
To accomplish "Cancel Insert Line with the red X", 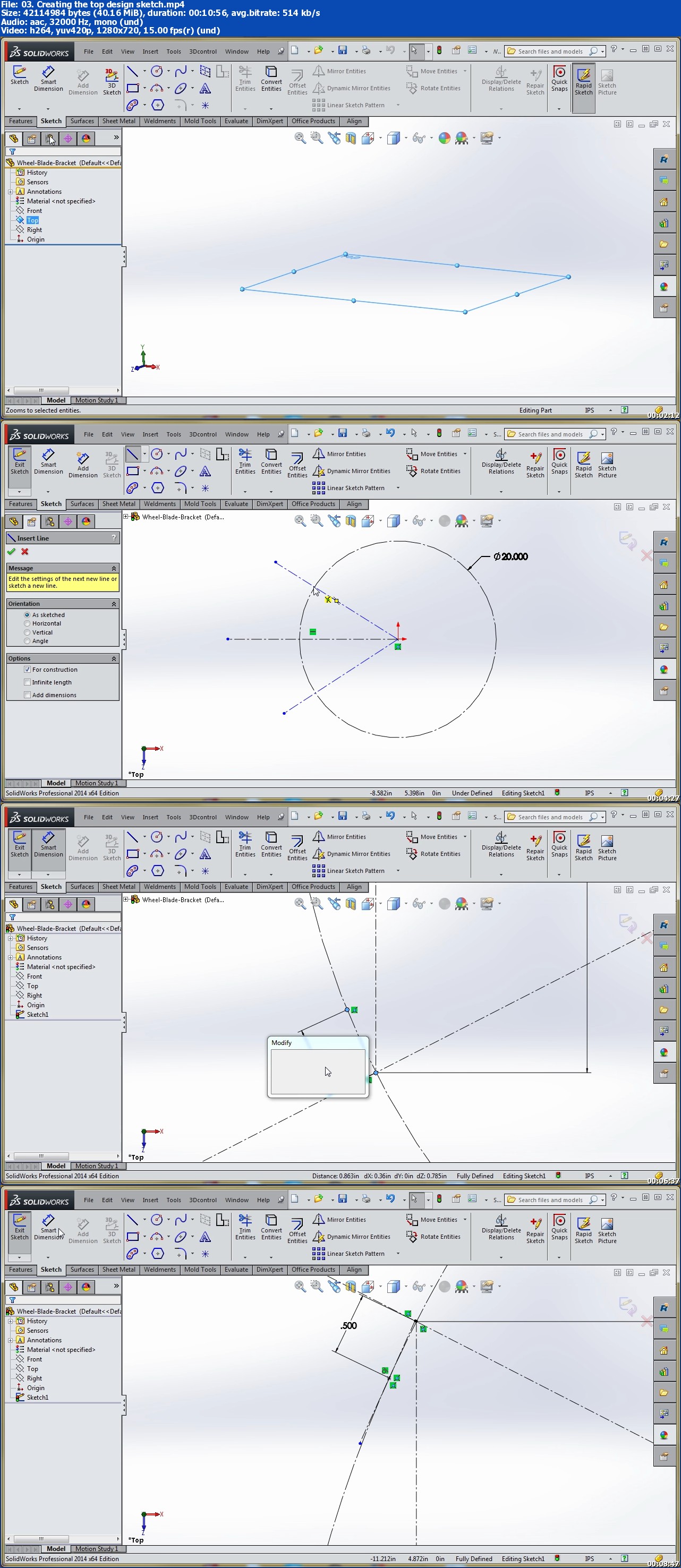I will point(25,552).
